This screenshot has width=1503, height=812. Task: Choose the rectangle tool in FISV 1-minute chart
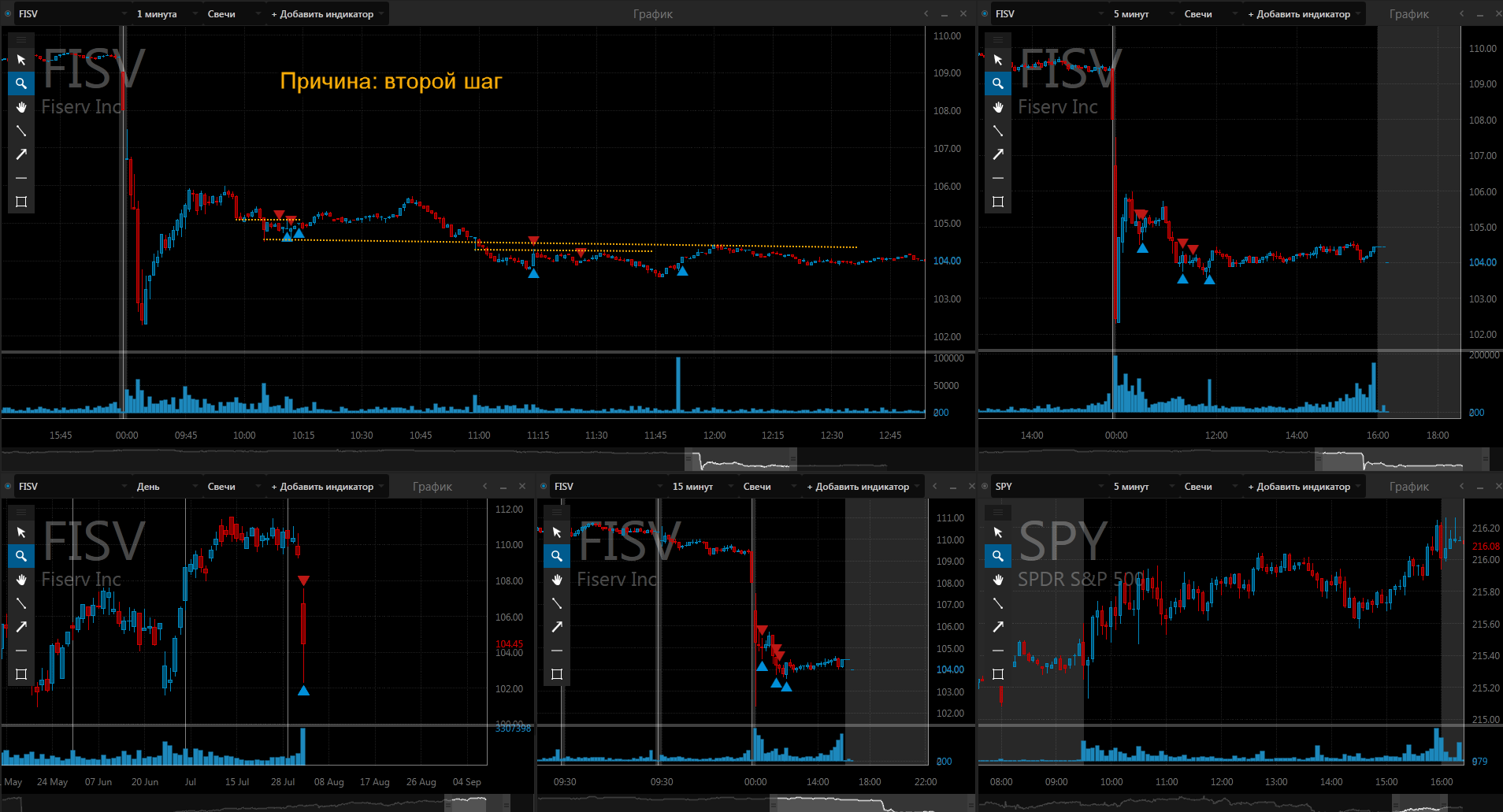coord(21,202)
